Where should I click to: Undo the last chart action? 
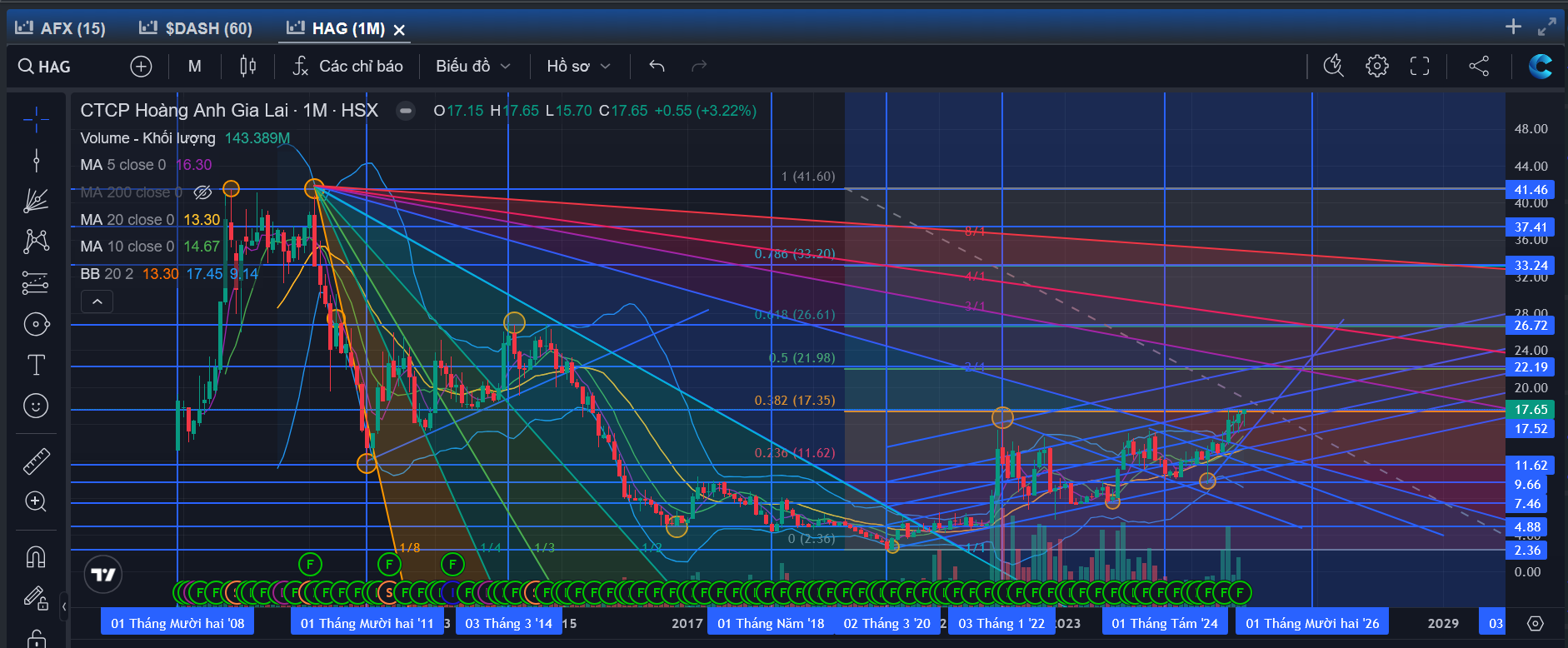tap(657, 66)
